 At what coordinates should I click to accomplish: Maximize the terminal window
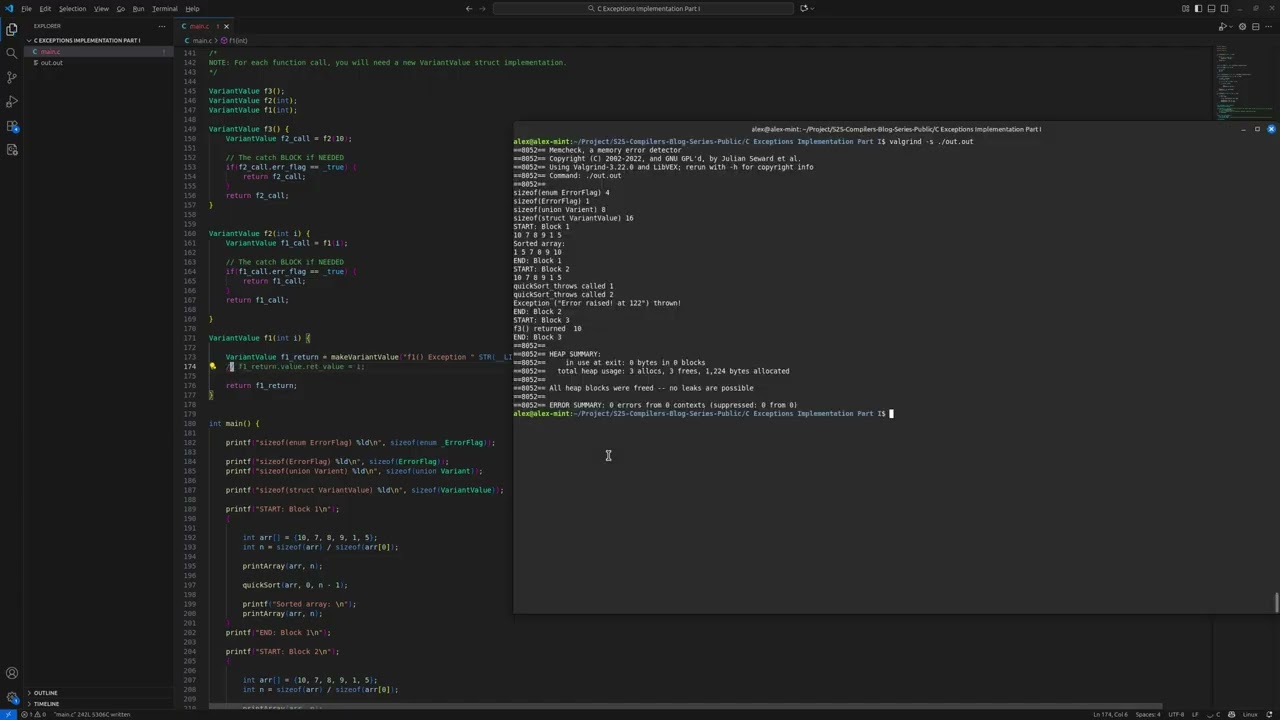pos(1257,129)
